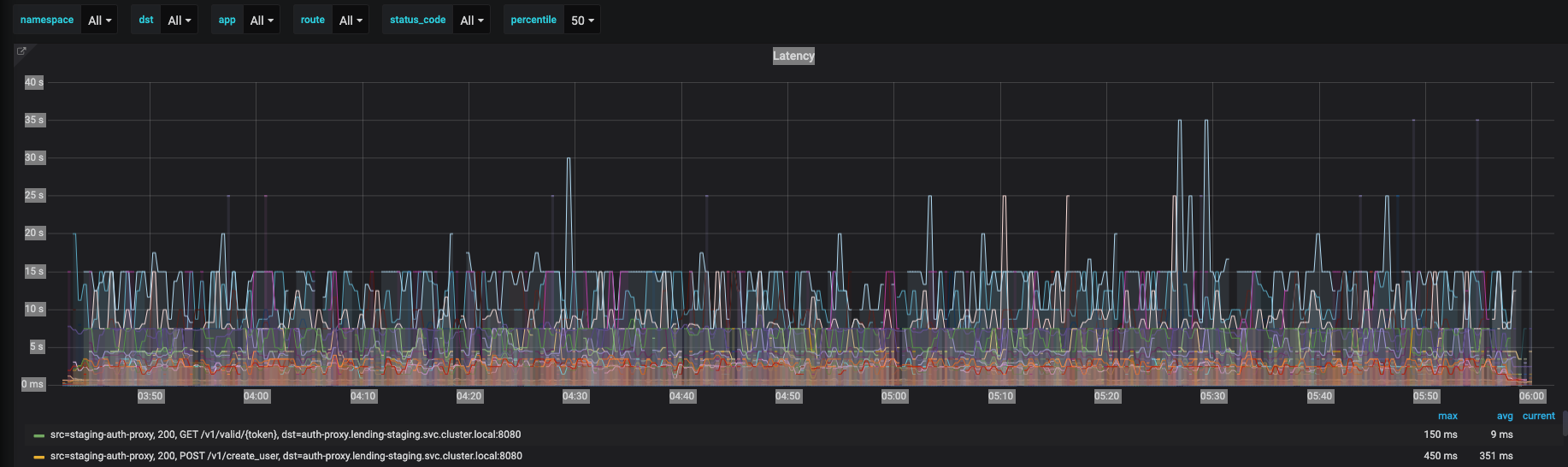Click the status_code label

pyautogui.click(x=418, y=20)
